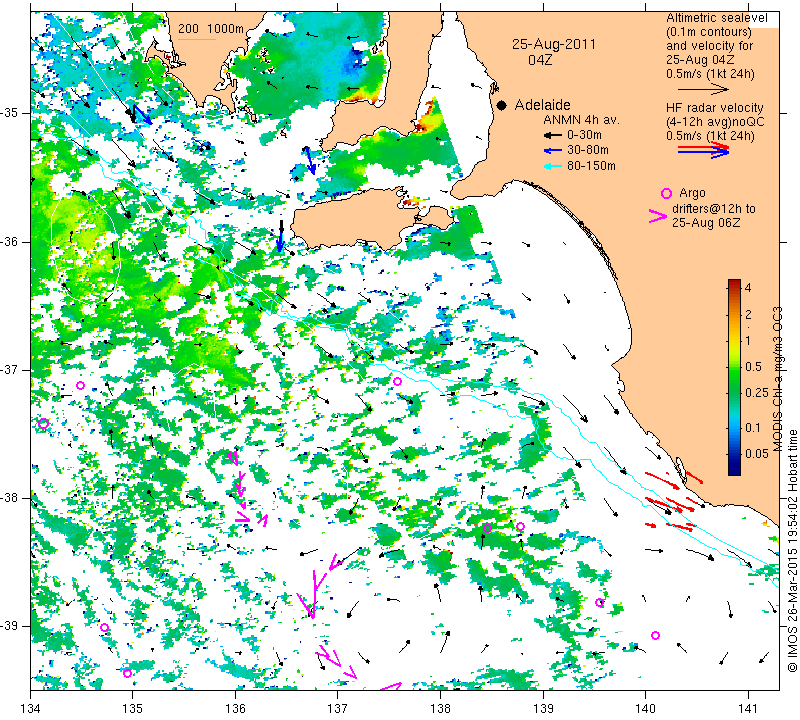Click the red HF radar arrows off the southeast coast
Image resolution: width=800 pixels, height=720 pixels.
click(673, 501)
